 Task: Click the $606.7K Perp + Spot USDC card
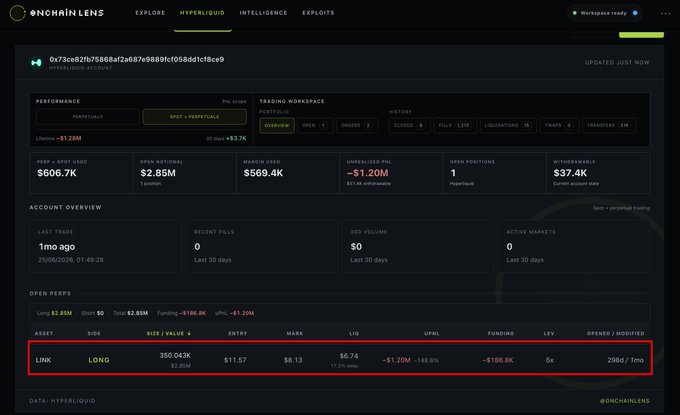81,173
